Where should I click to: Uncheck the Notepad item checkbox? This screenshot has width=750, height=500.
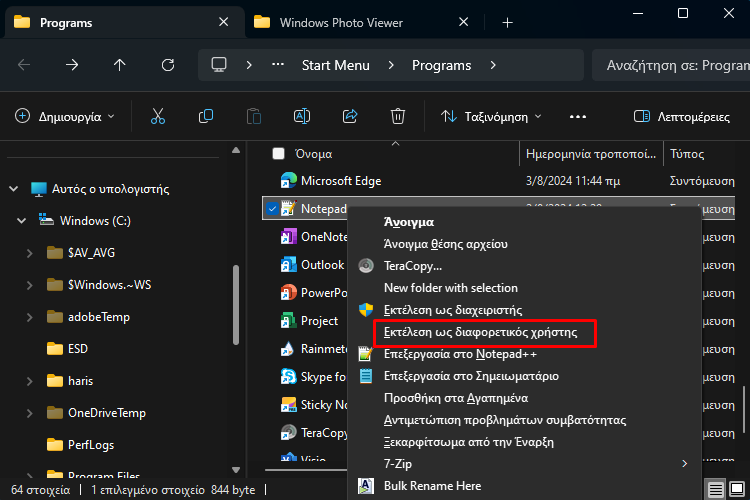pos(272,209)
